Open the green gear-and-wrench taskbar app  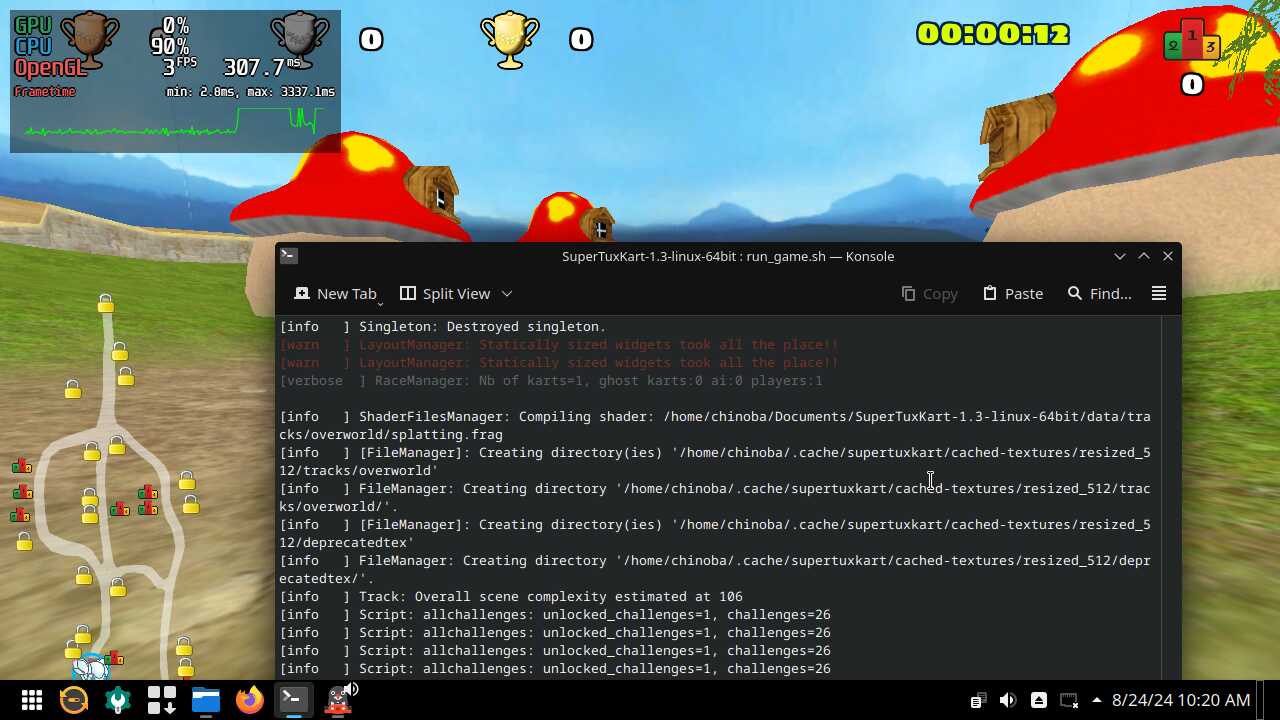(x=118, y=700)
